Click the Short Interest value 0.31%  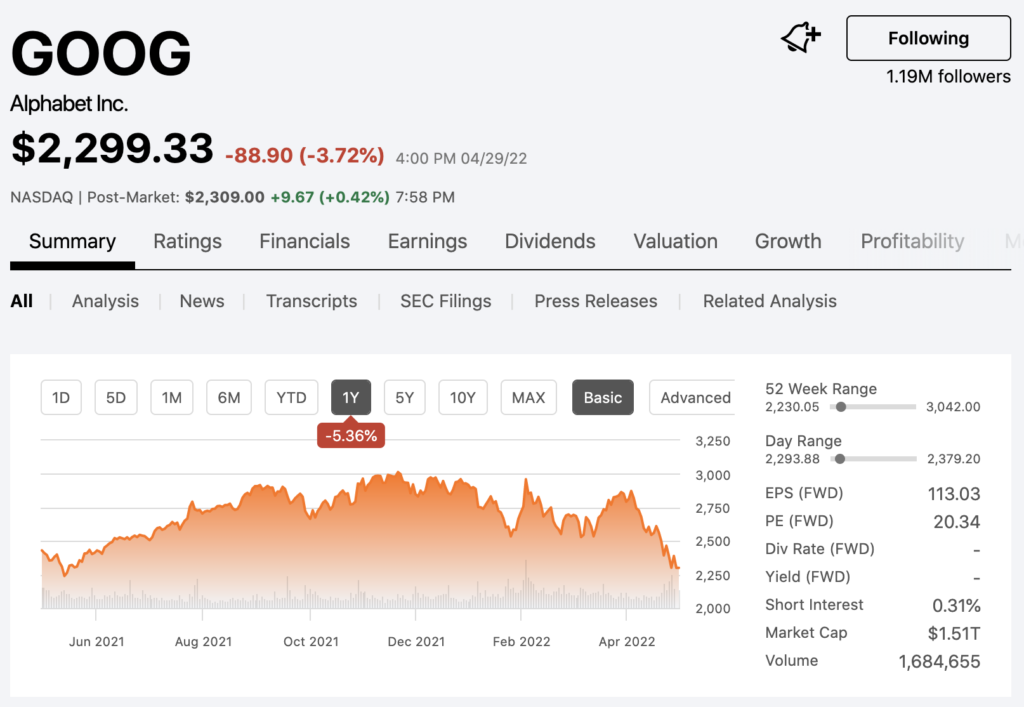(956, 606)
